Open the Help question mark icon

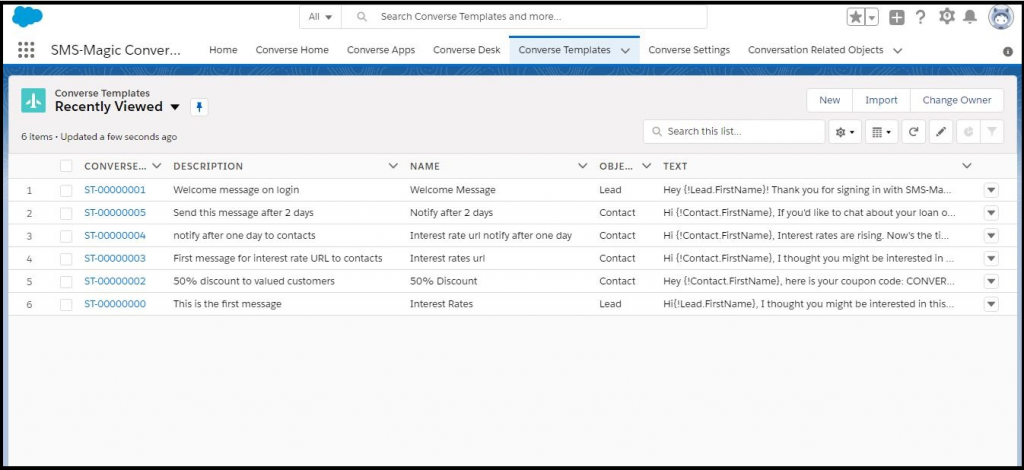(x=921, y=17)
